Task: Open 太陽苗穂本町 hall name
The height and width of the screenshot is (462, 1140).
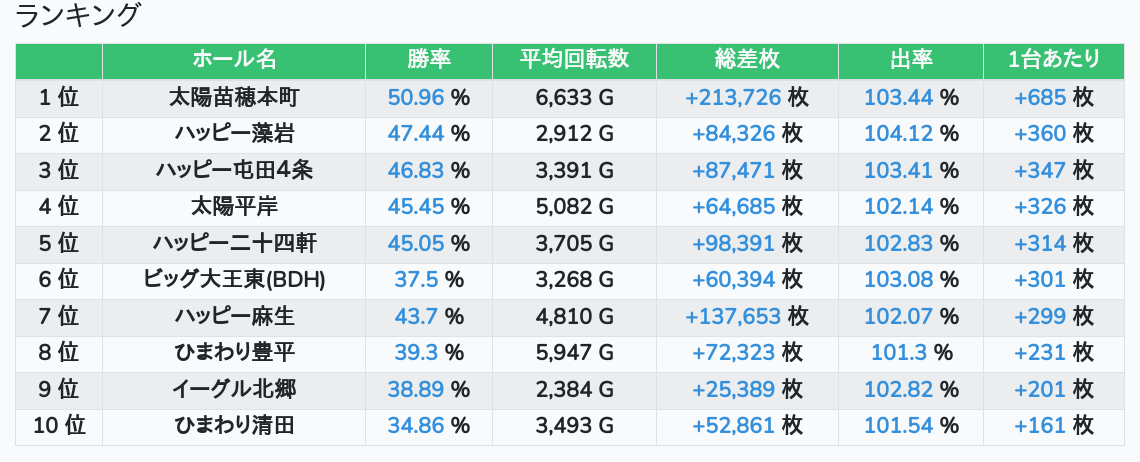Action: coord(234,97)
